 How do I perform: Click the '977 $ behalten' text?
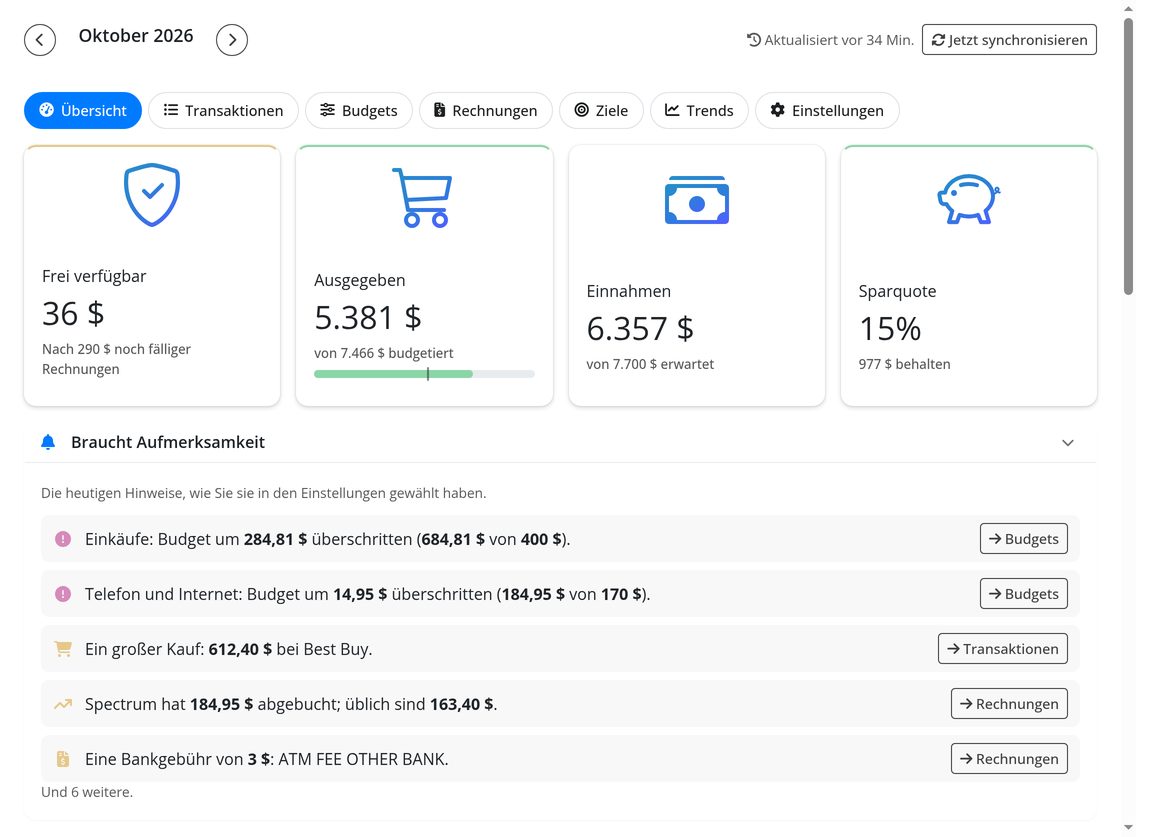click(905, 364)
